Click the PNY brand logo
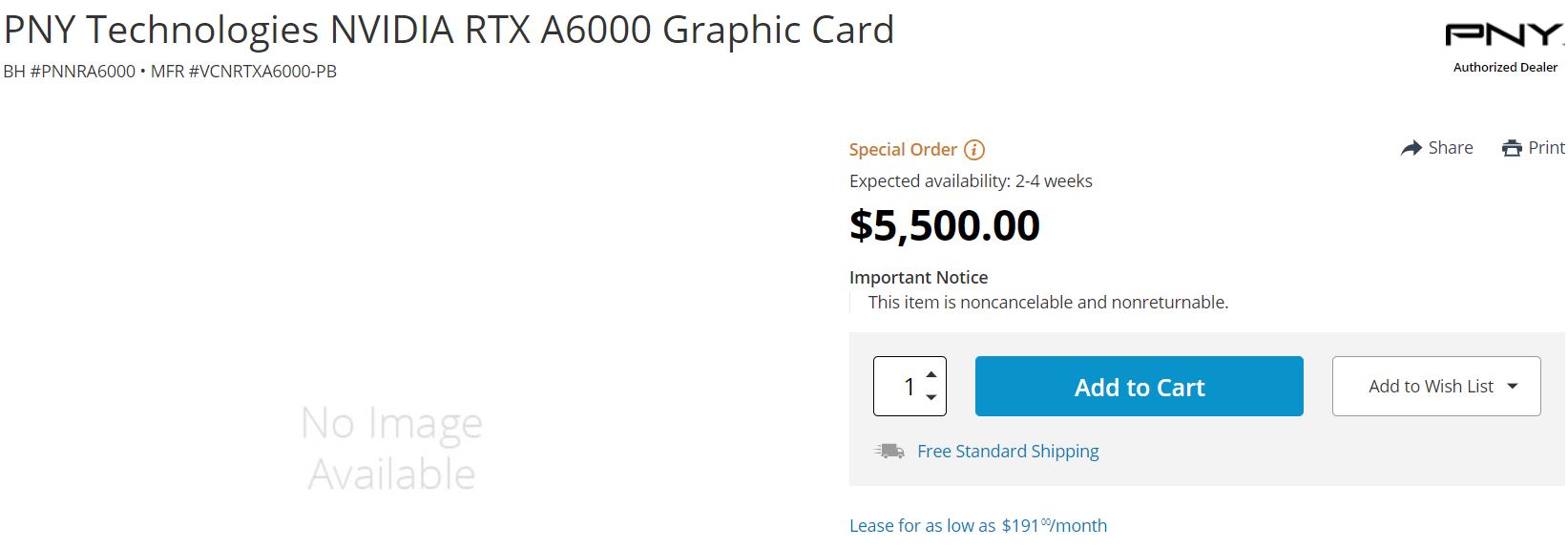Viewport: 1568px width, 549px height. 1504,35
